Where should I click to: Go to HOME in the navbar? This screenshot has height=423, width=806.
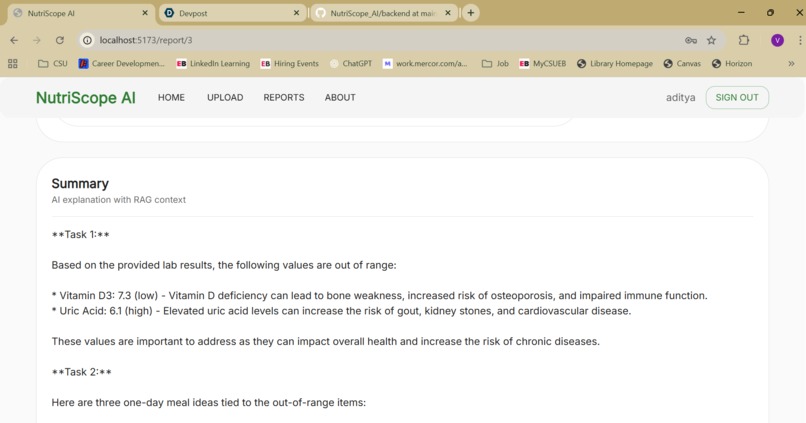pyautogui.click(x=171, y=98)
